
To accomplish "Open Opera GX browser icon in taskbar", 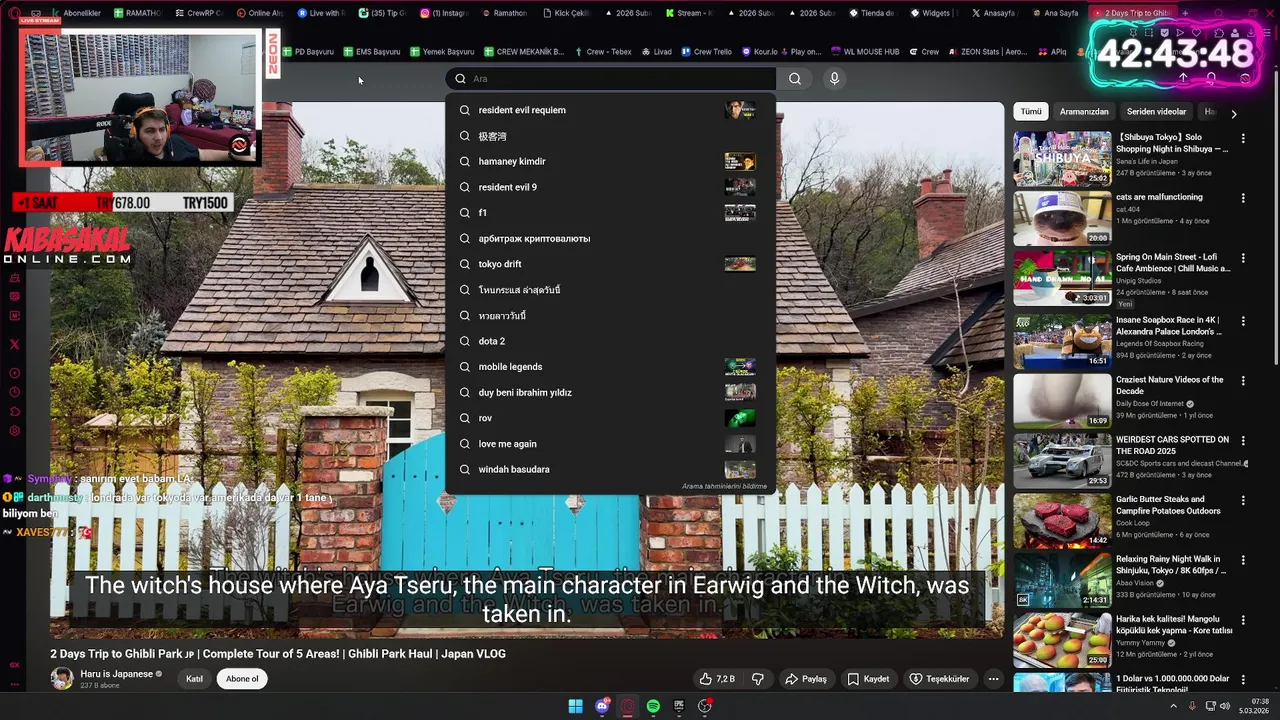I will 627,706.
